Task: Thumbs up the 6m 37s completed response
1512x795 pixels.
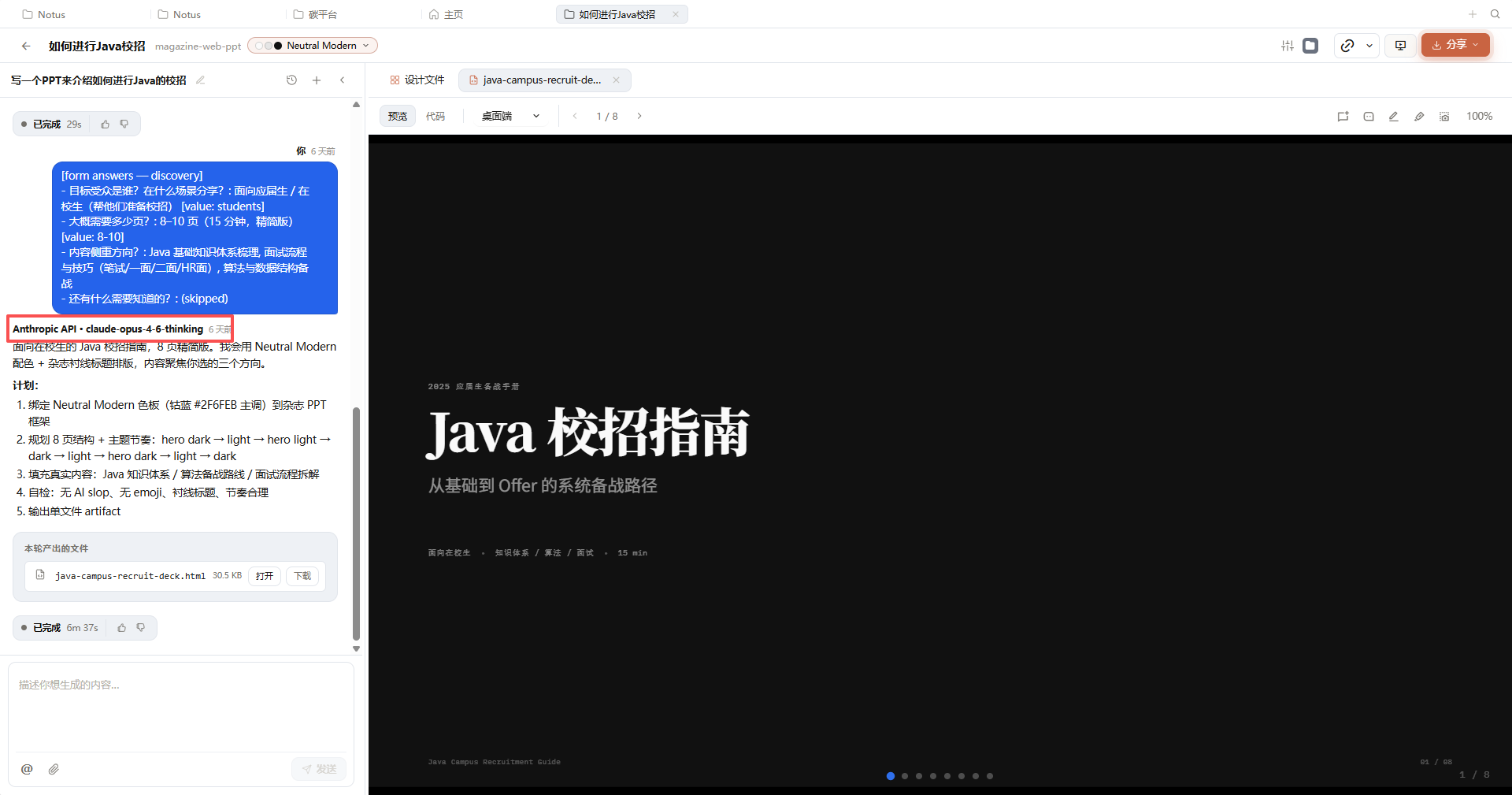Action: pos(121,628)
